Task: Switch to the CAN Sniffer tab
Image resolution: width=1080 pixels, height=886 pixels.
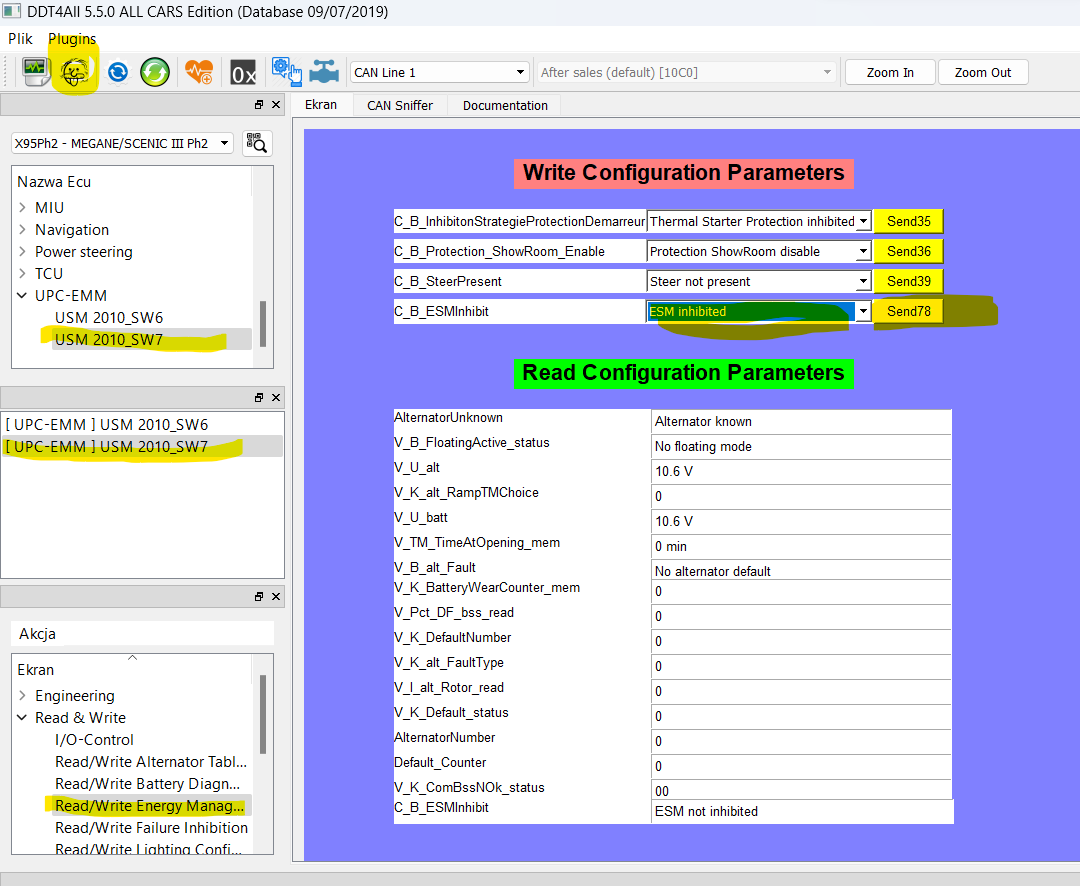Action: tap(400, 105)
